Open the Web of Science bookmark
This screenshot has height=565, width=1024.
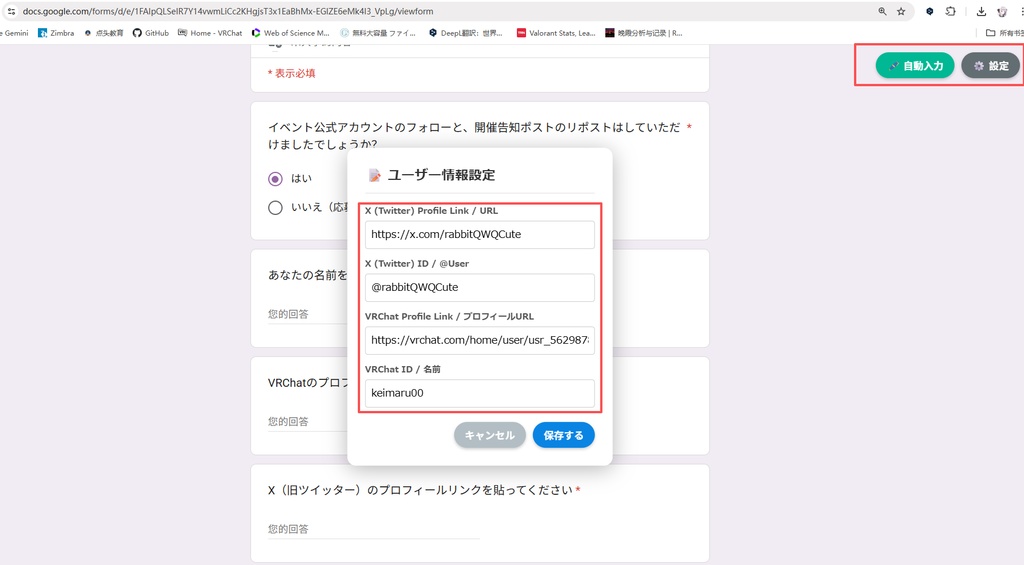[x=291, y=33]
